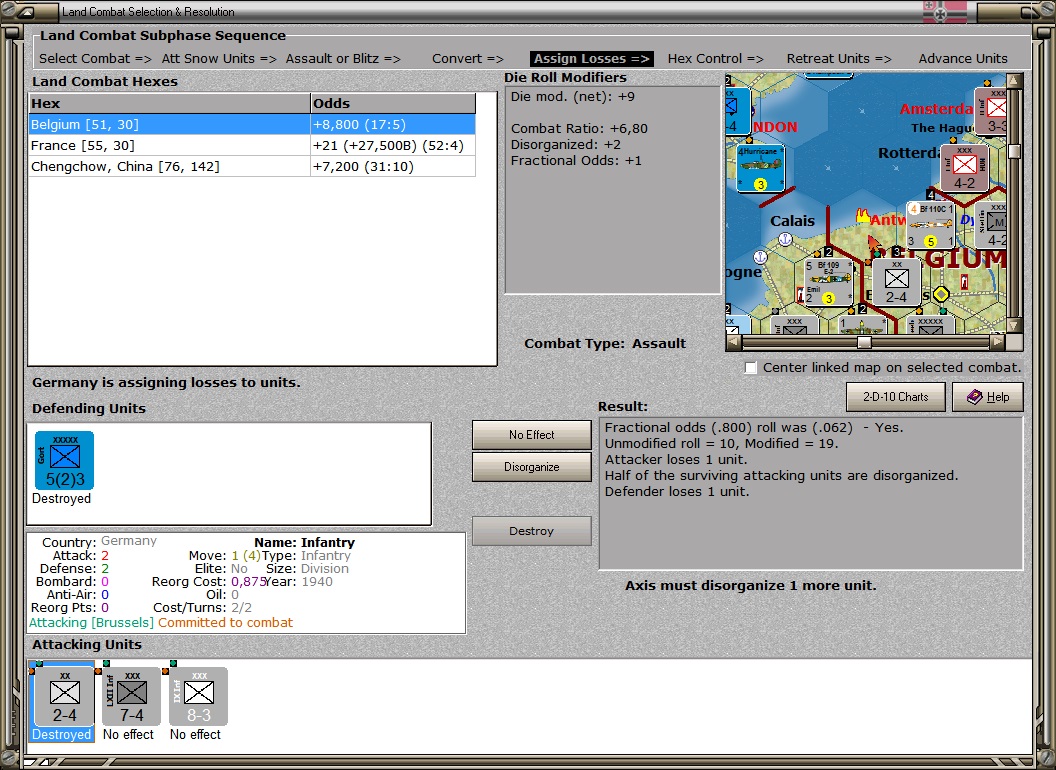Click the map vertical scrollbar thumb

1014,152
